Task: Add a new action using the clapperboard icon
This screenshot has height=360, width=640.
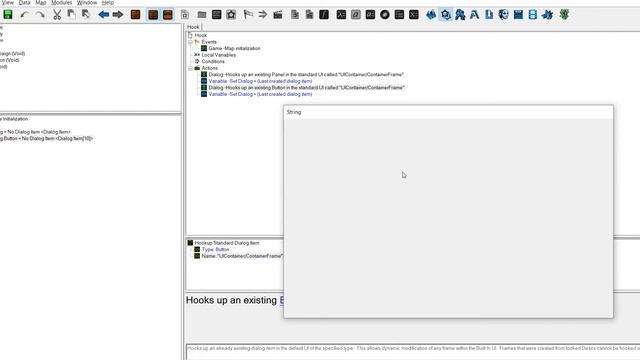Action: (278, 15)
